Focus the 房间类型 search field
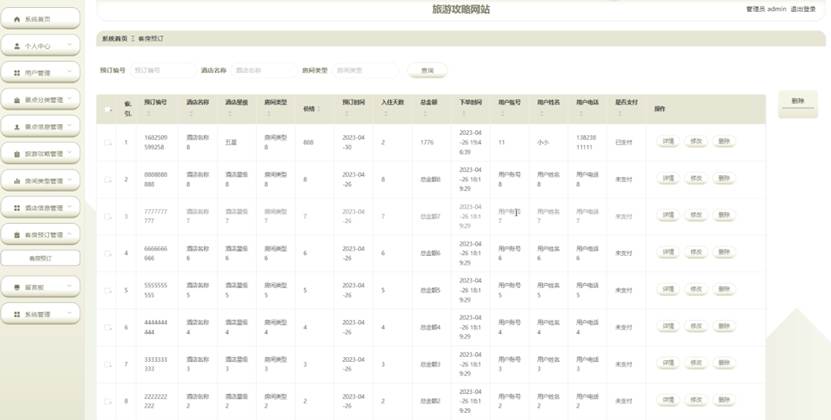The height and width of the screenshot is (420, 831). click(x=365, y=70)
